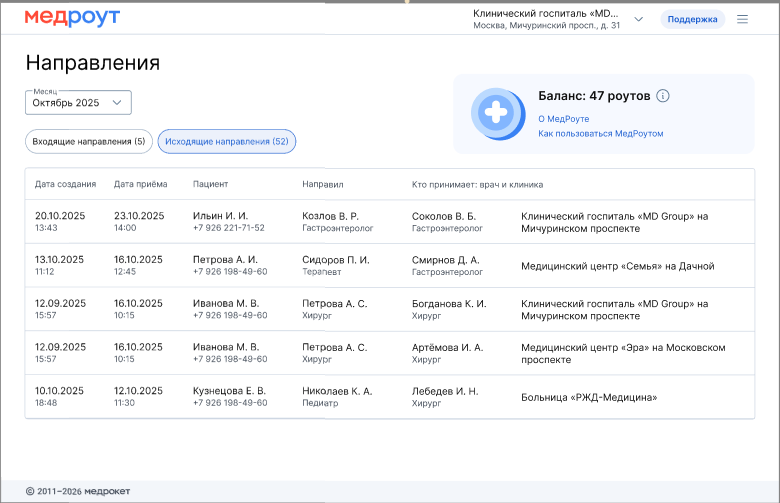This screenshot has width=780, height=503.
Task: Click Медицинский центр «Эра» на Московском проспекте
Action: 623,354
